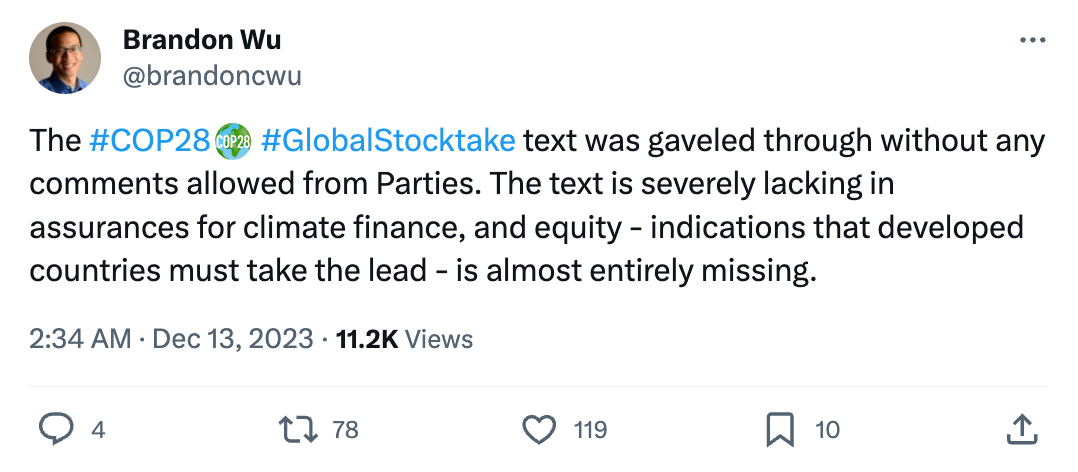
Task: Click the share upload arrow icon
Action: click(x=1020, y=430)
